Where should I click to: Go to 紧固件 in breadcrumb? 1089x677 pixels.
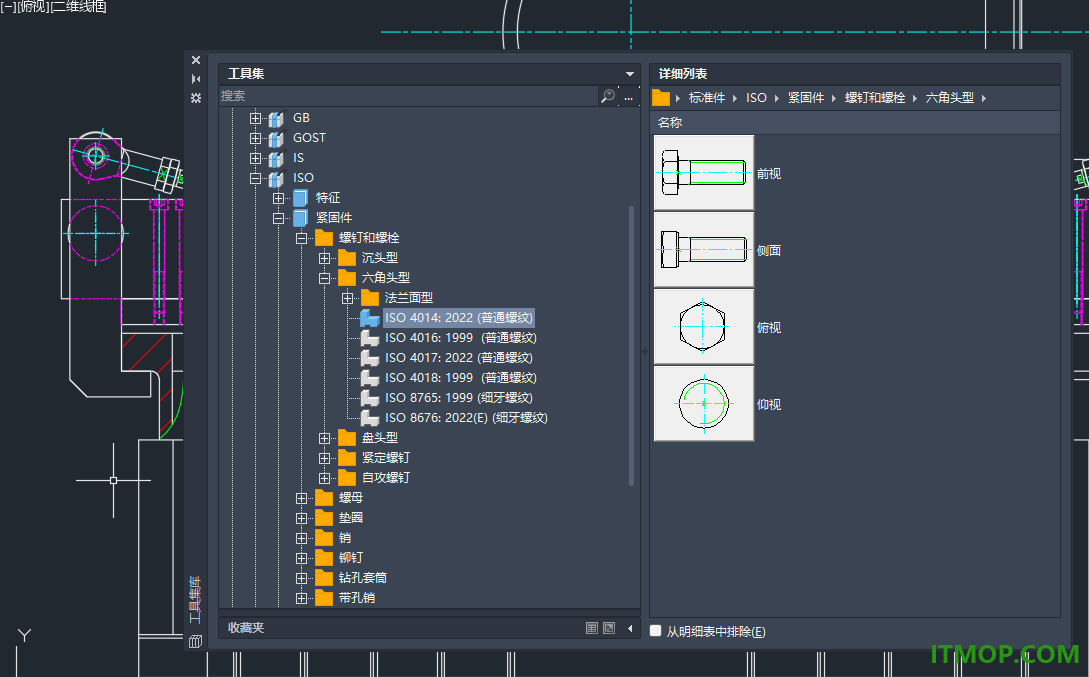[806, 98]
